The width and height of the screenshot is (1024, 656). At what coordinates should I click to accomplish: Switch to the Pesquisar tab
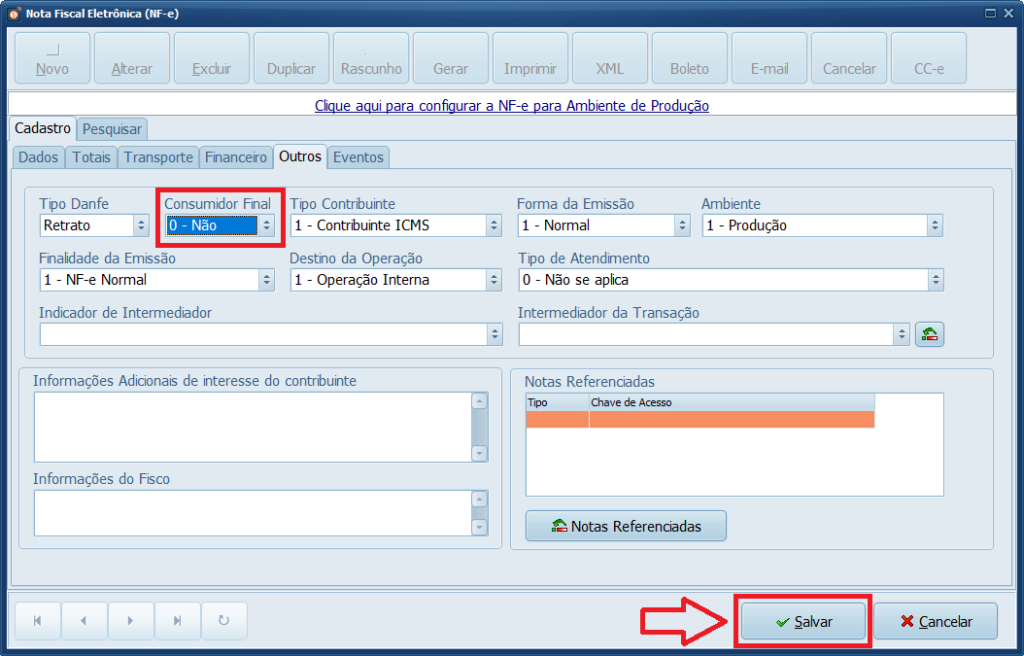111,129
